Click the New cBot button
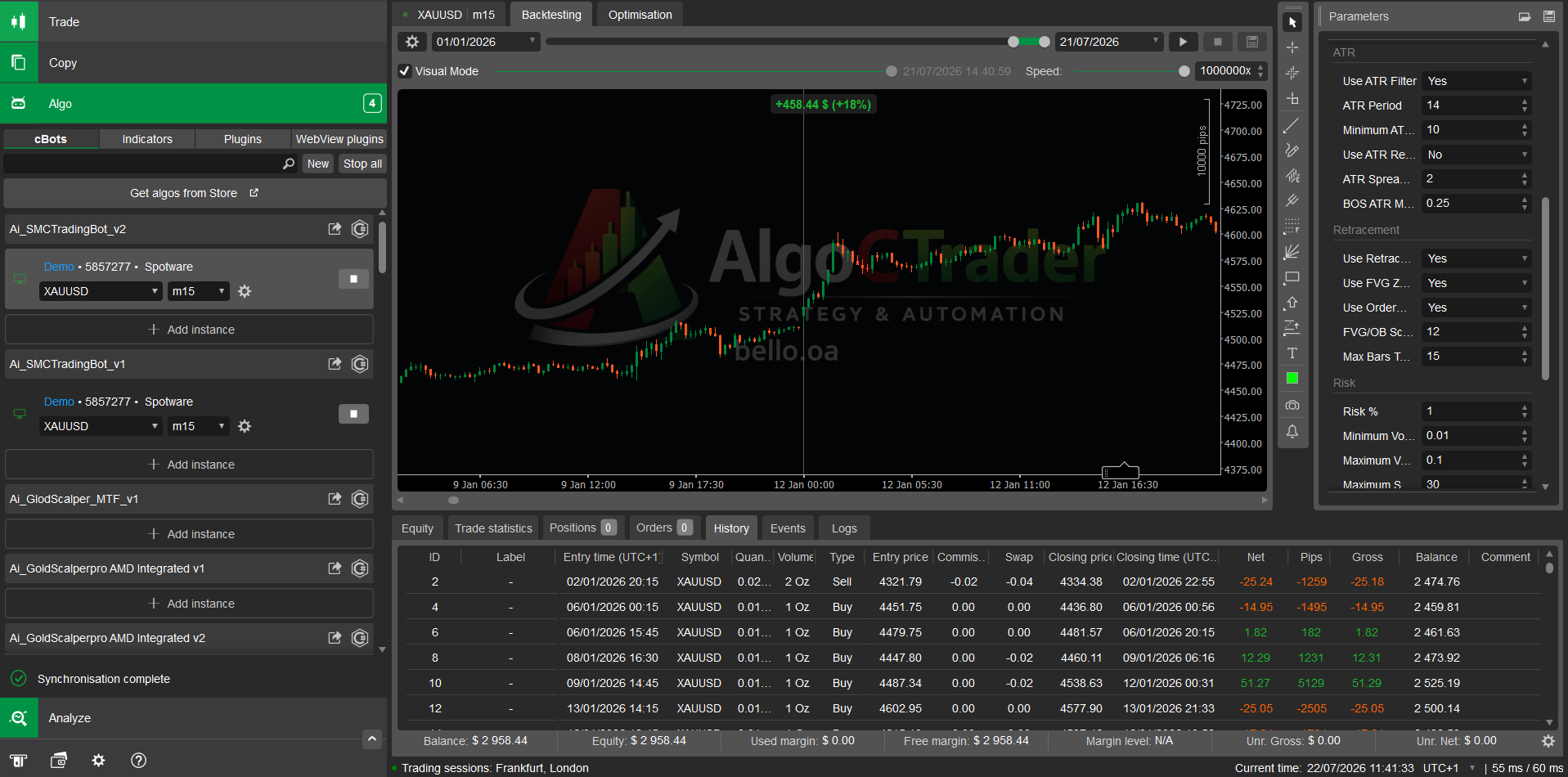 318,164
